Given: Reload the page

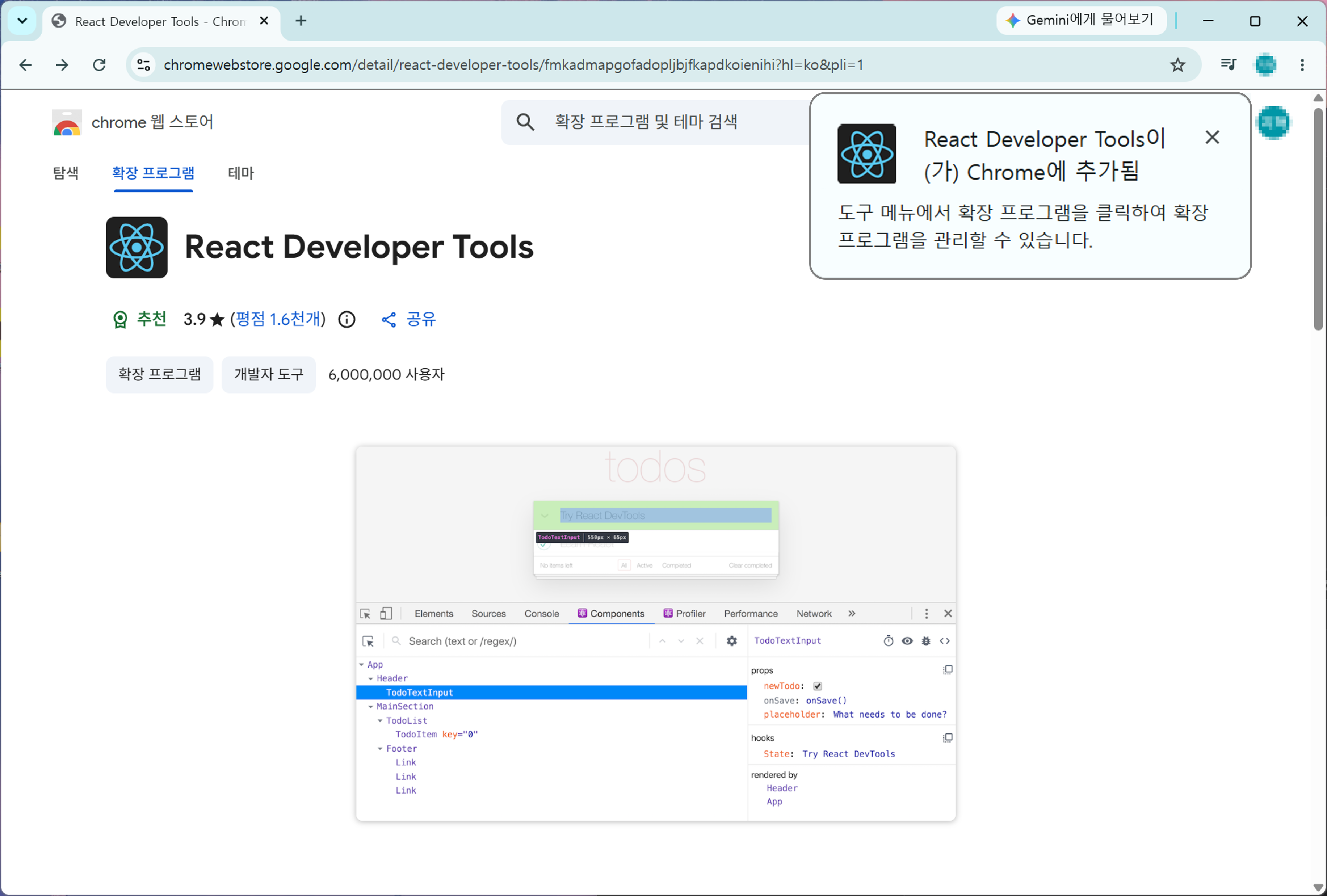Looking at the screenshot, I should [x=99, y=65].
